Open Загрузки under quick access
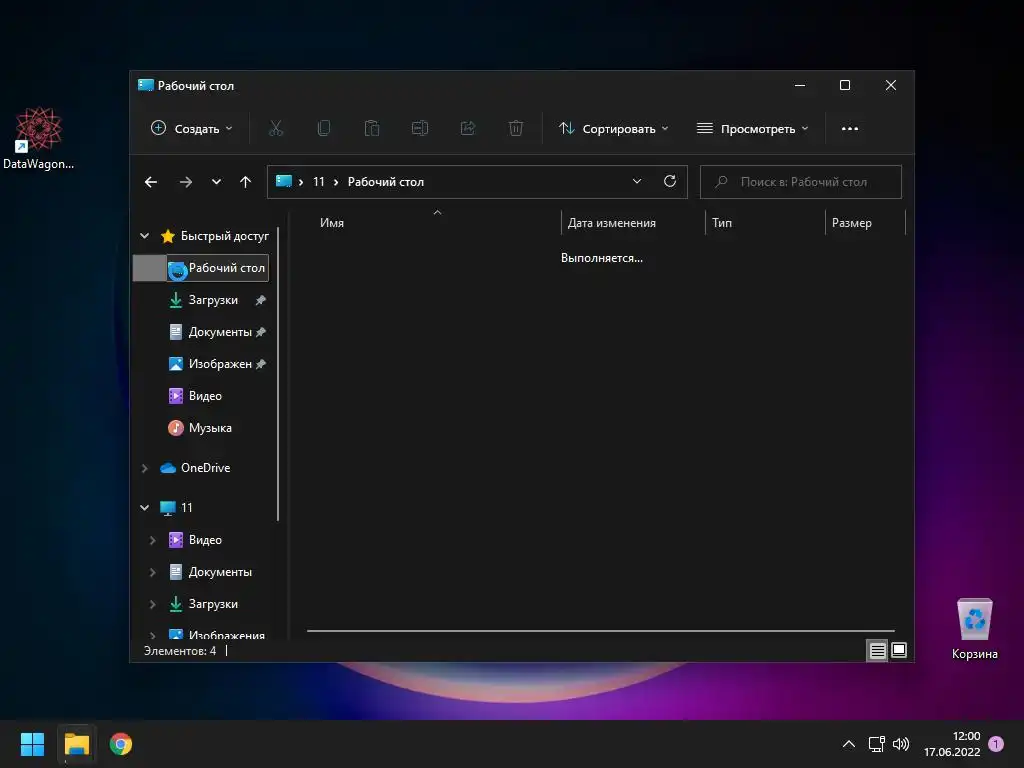The height and width of the screenshot is (768, 1024). (x=213, y=300)
